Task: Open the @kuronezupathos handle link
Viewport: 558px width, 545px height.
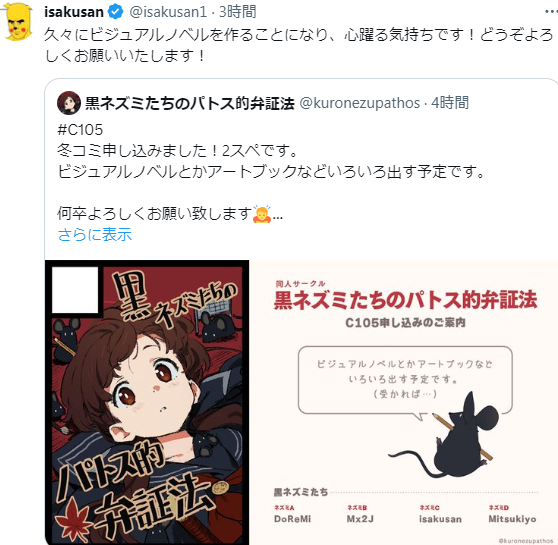Action: [x=359, y=103]
